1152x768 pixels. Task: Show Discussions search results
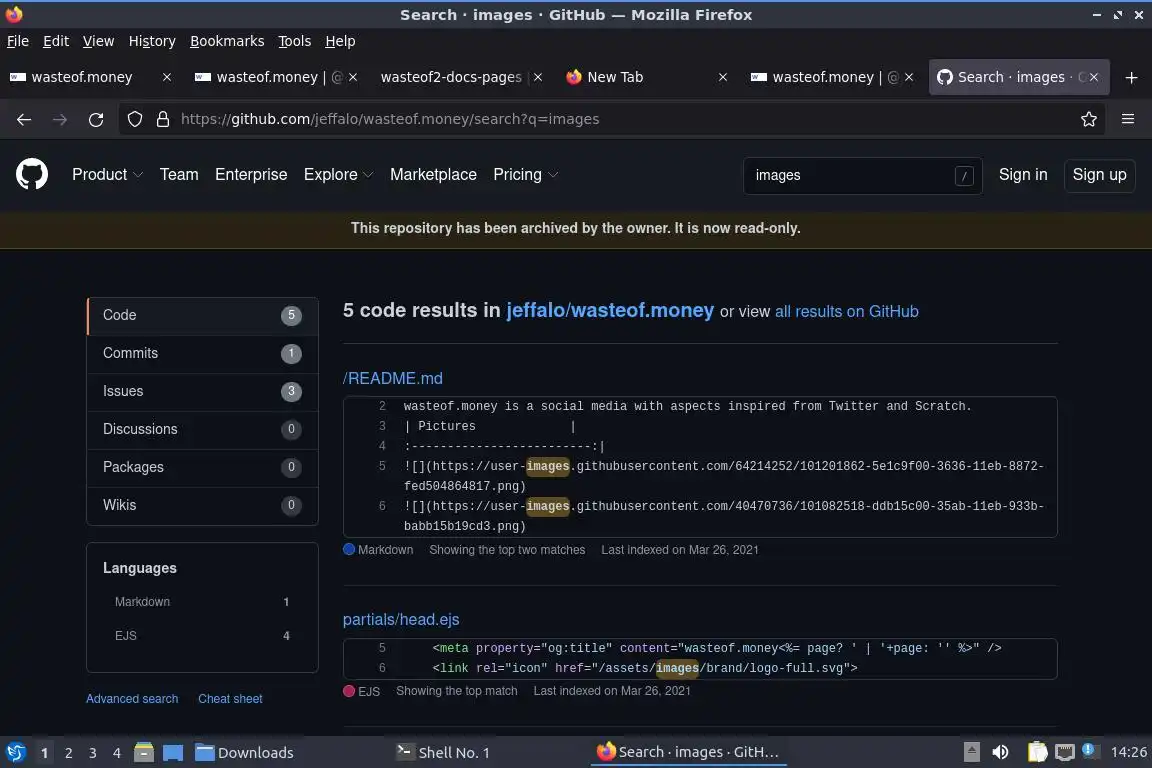pyautogui.click(x=202, y=429)
